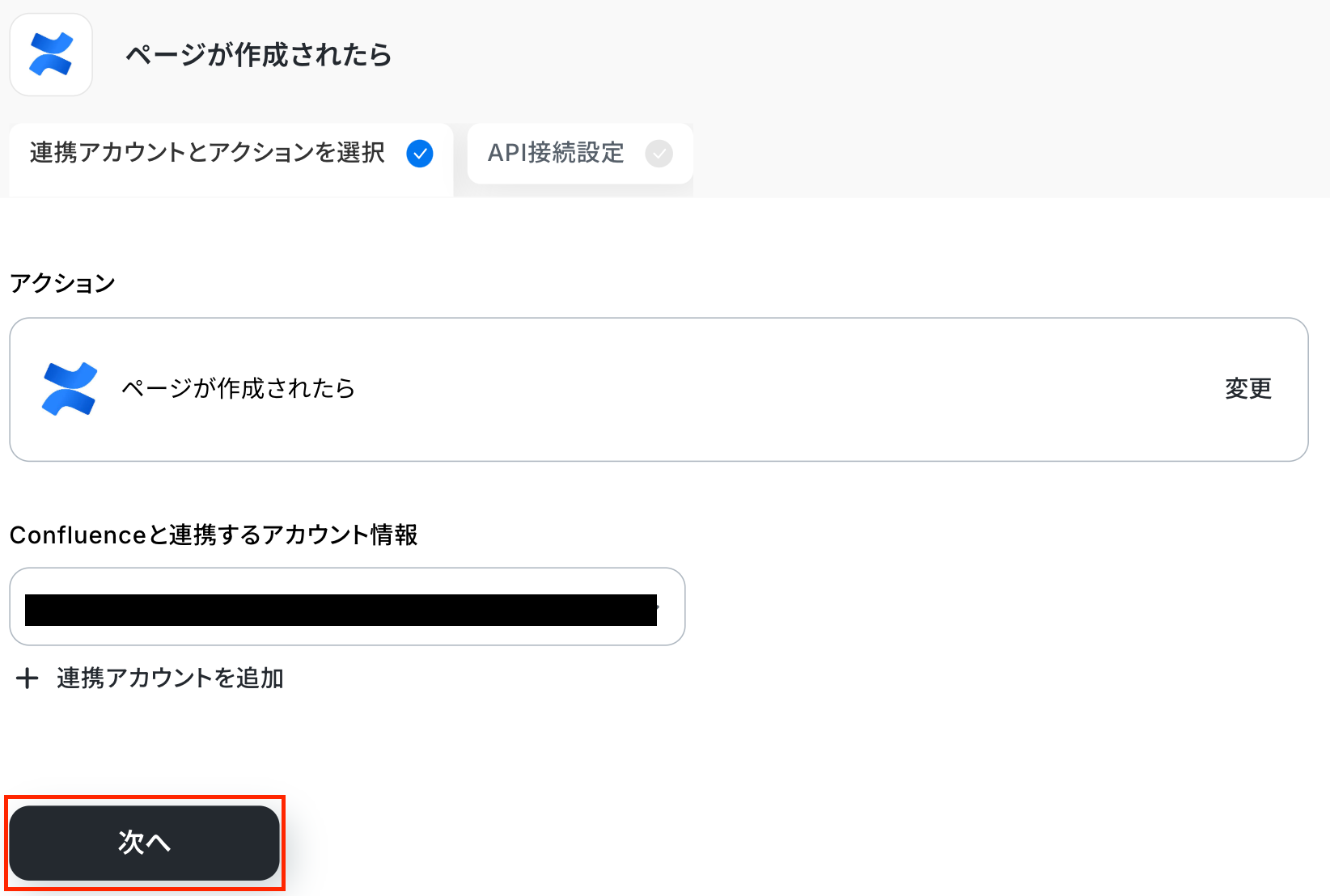Click the API接続設定 tab label text
Image resolution: width=1330 pixels, height=896 pixels.
[556, 153]
